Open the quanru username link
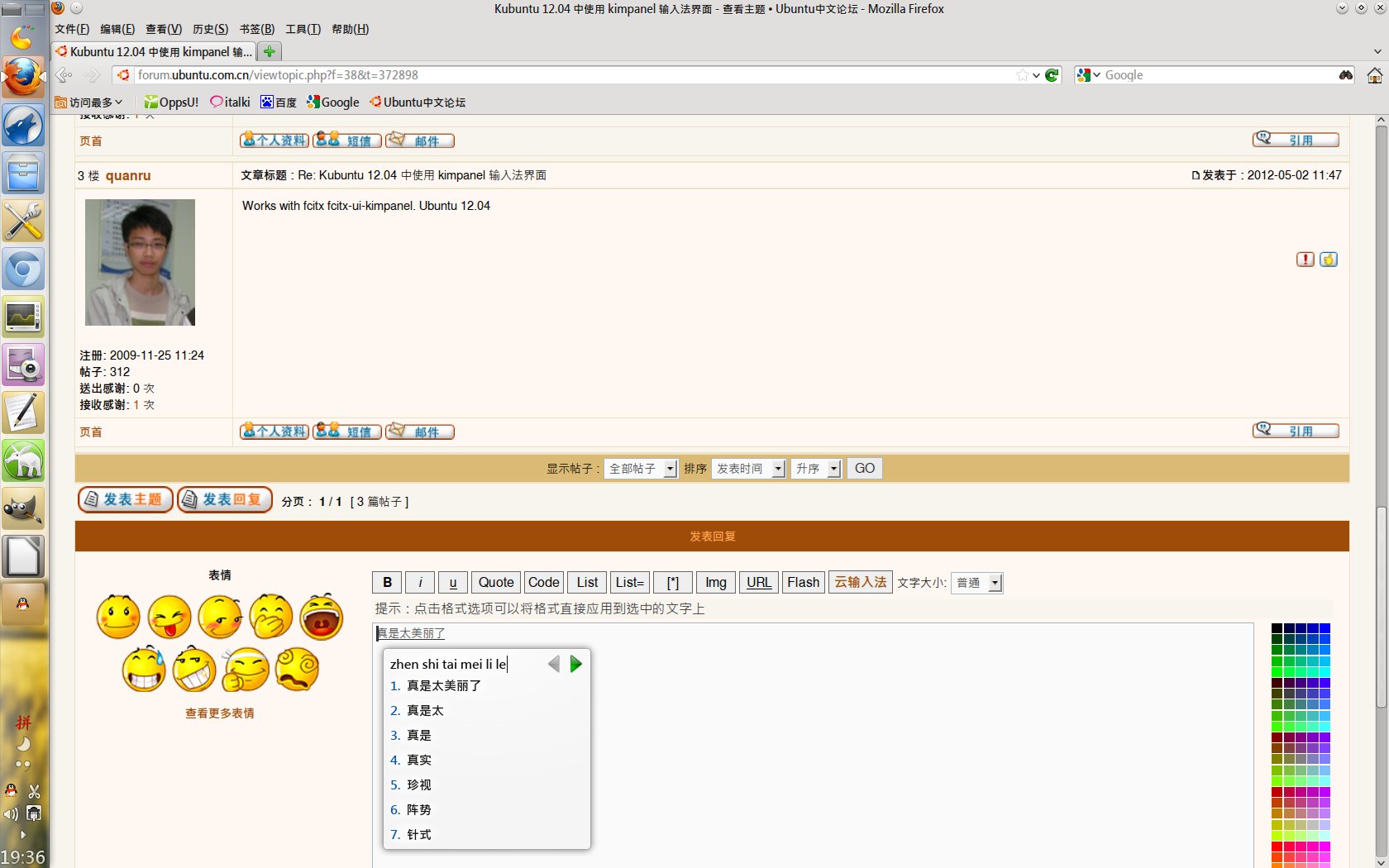1389x868 pixels. coord(128,176)
